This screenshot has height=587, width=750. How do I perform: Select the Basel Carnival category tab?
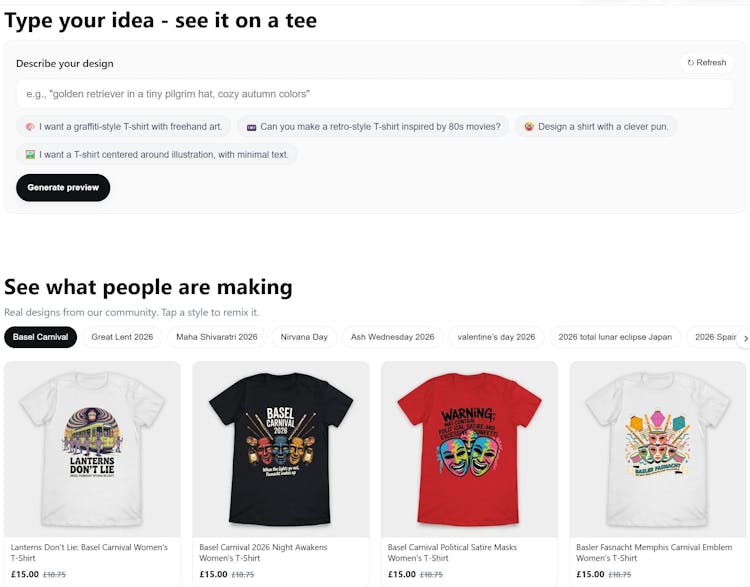(41, 337)
